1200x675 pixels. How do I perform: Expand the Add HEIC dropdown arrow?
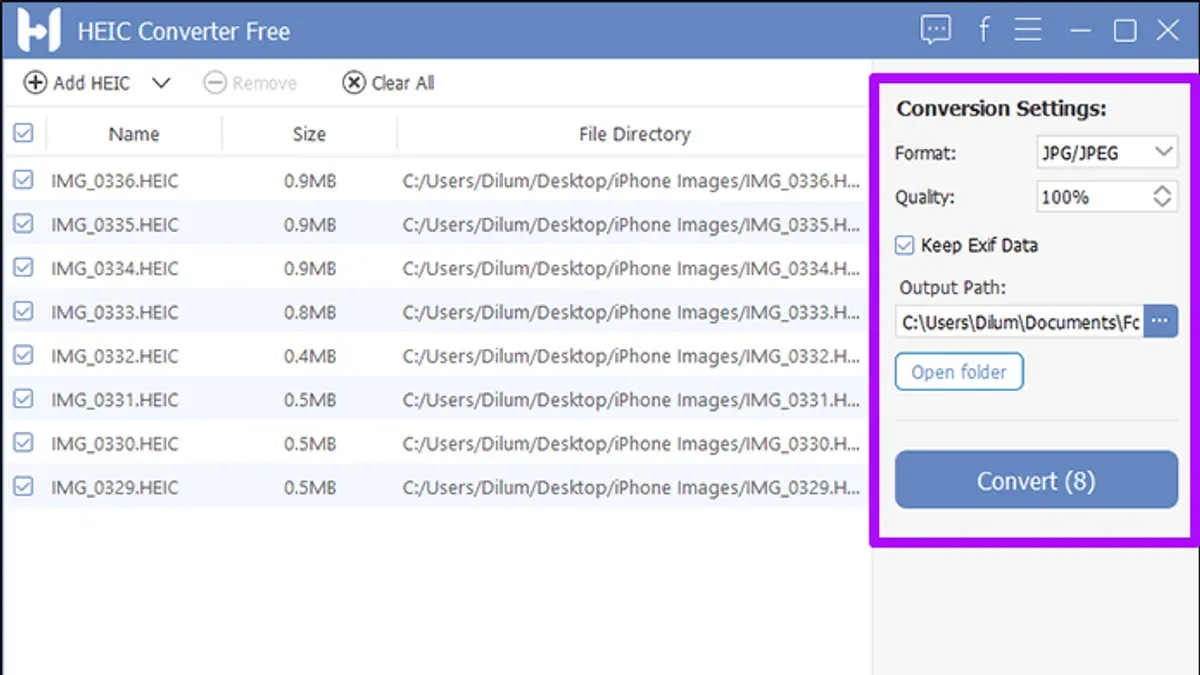coord(161,83)
